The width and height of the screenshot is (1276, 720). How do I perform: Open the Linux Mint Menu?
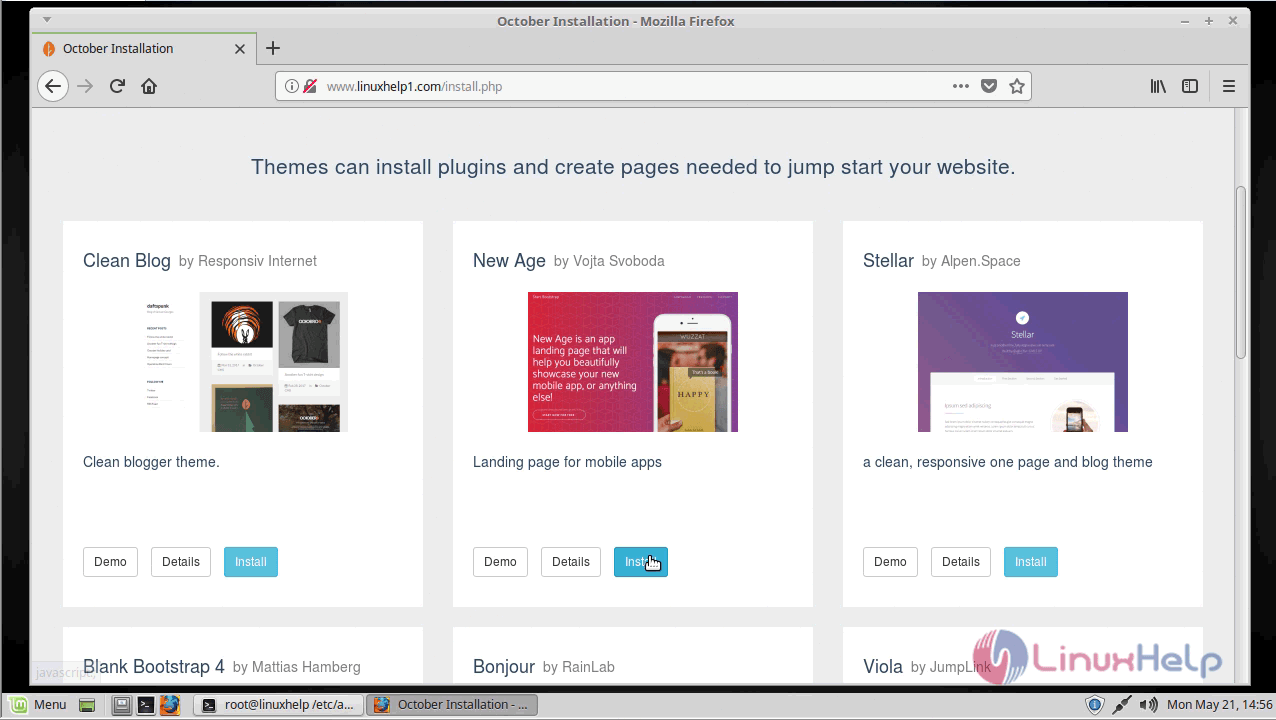click(37, 705)
